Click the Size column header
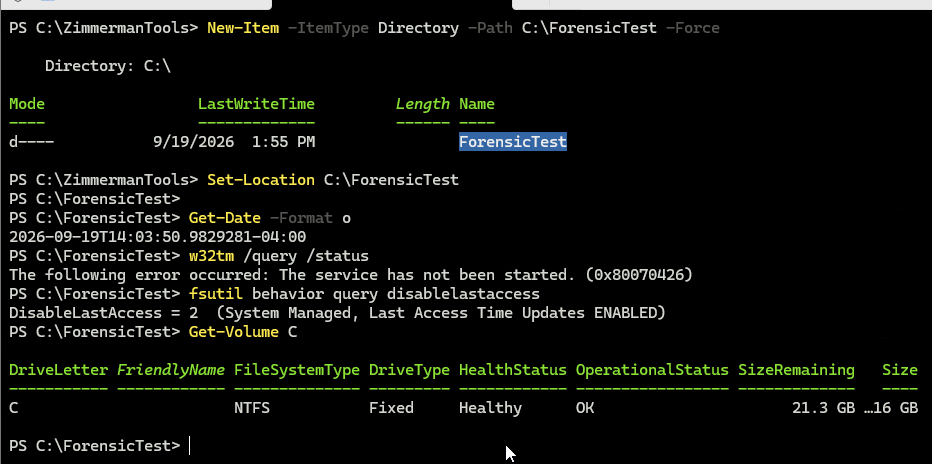 pos(900,370)
